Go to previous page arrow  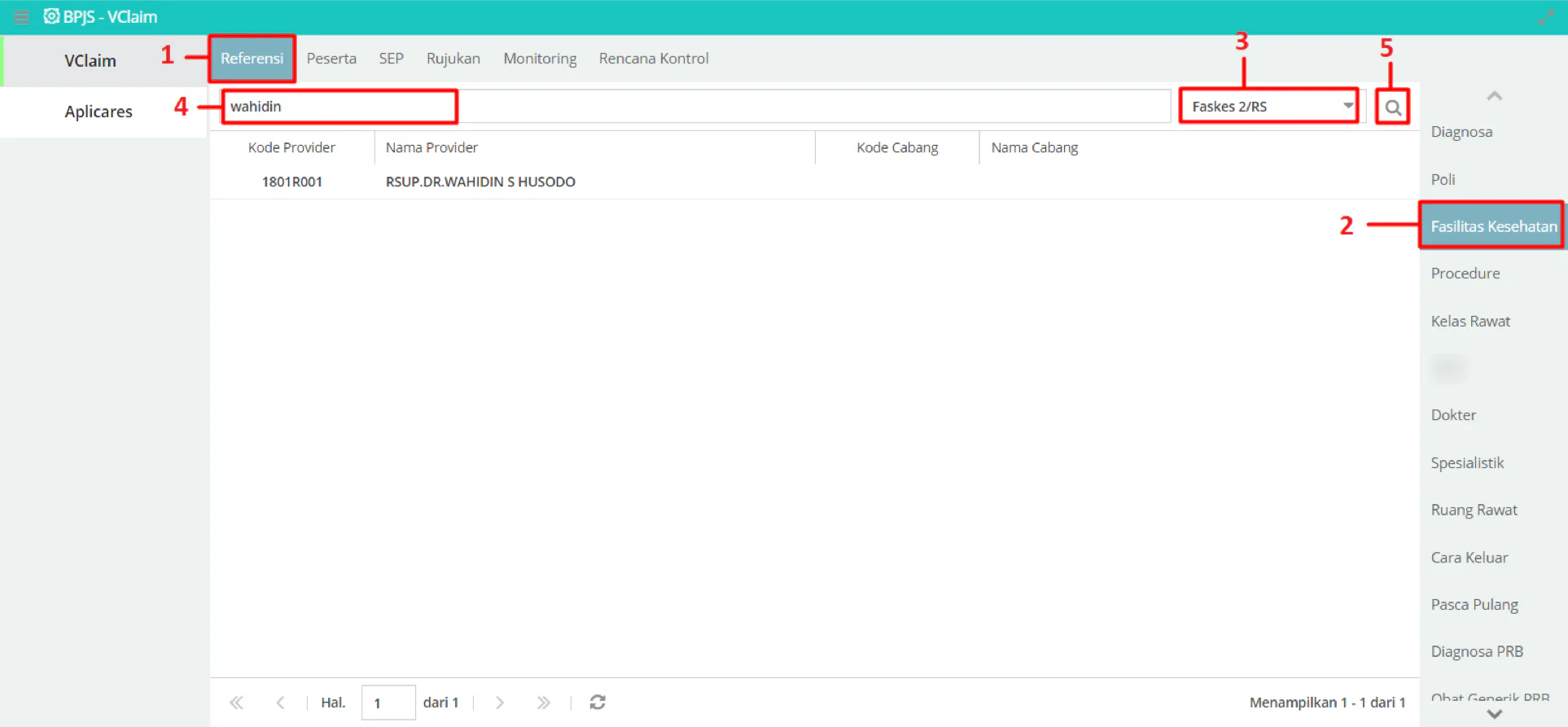[280, 702]
